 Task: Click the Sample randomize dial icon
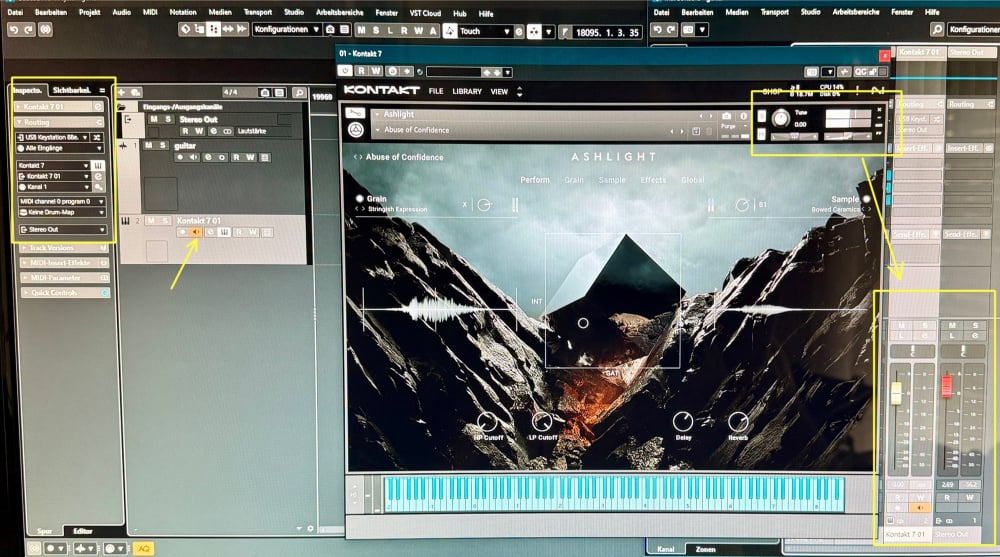[742, 205]
